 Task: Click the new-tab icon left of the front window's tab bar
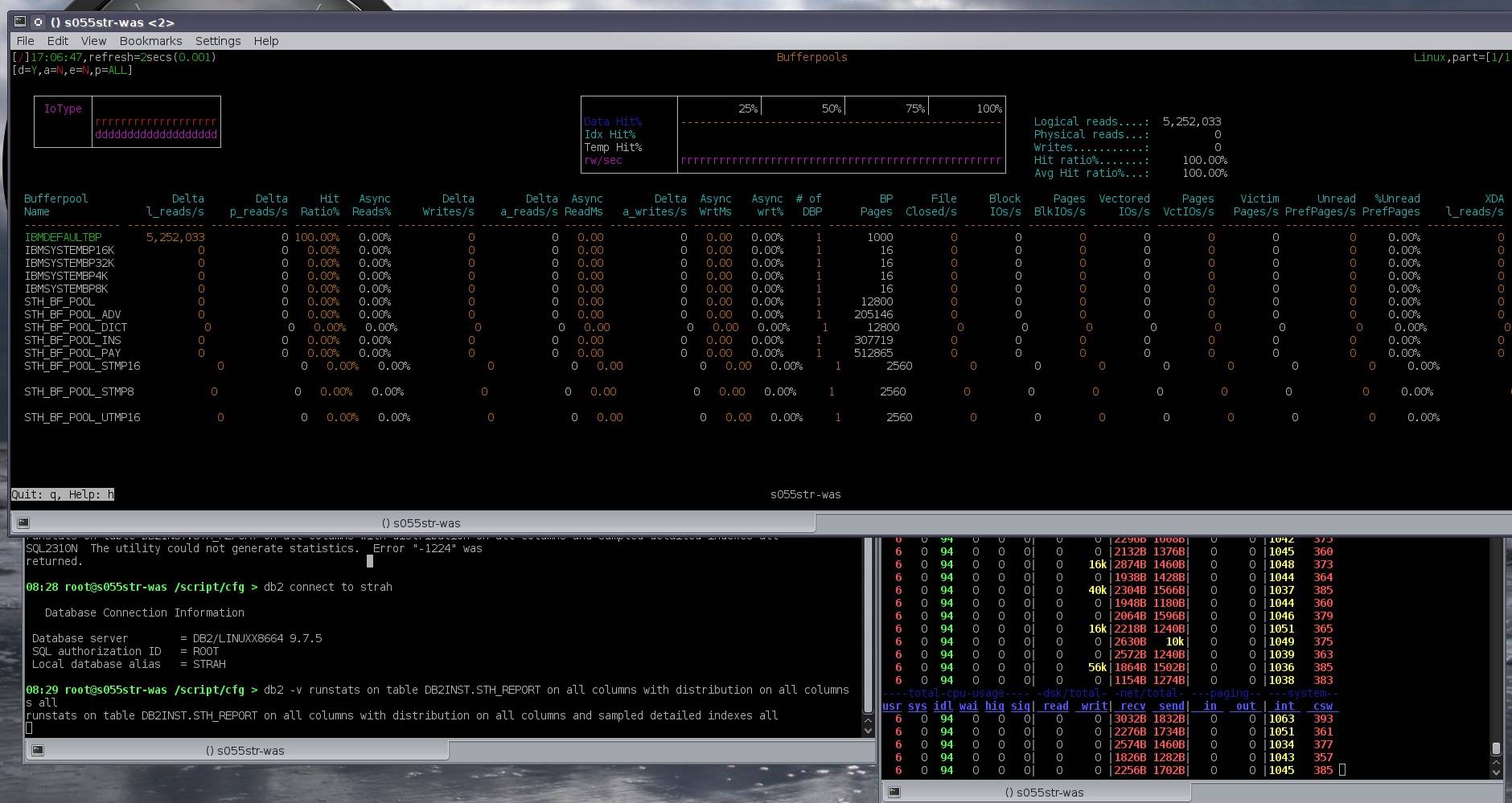point(23,522)
